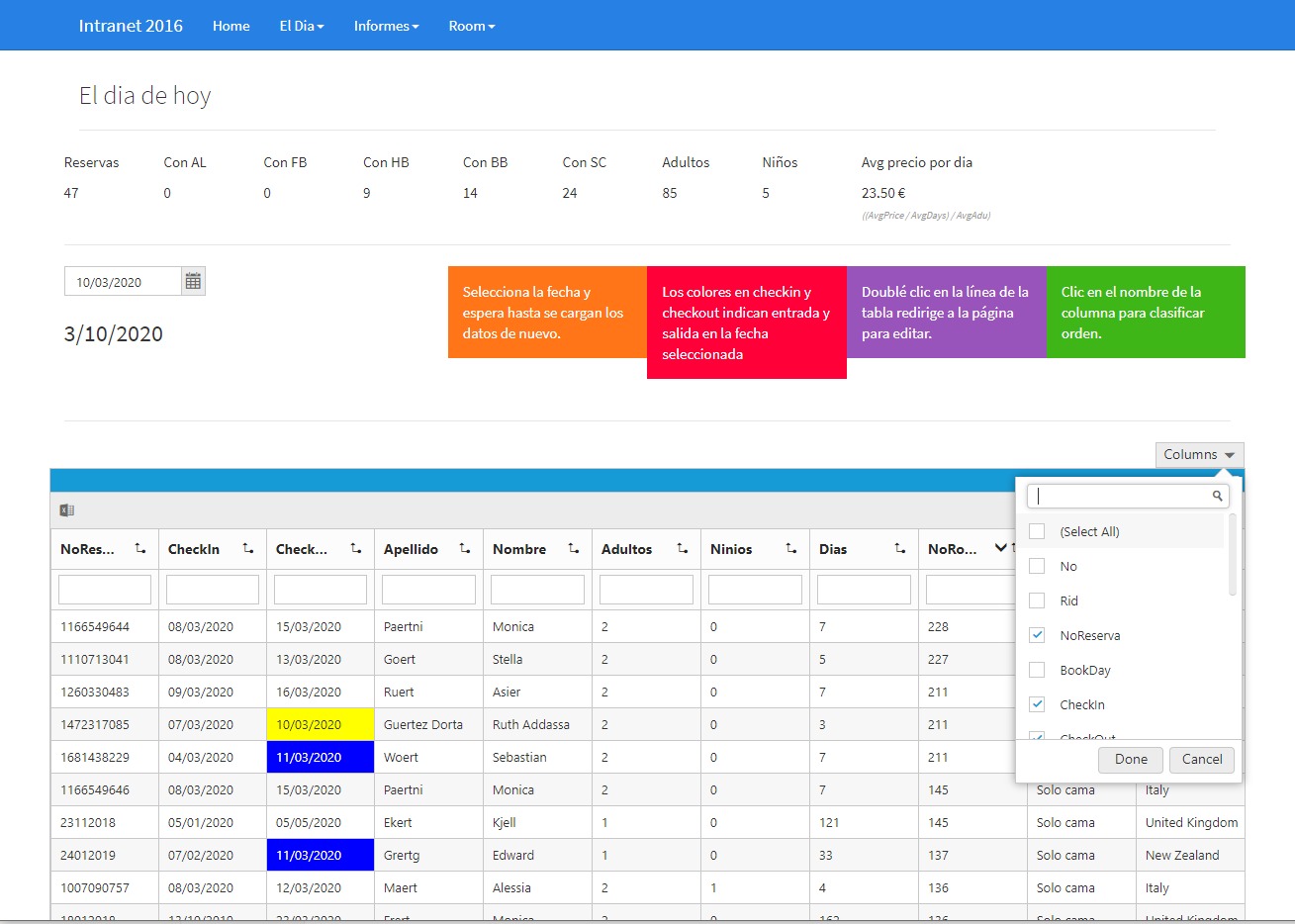Sort by Apellido using its sort icon
The image size is (1295, 924).
[x=465, y=549]
